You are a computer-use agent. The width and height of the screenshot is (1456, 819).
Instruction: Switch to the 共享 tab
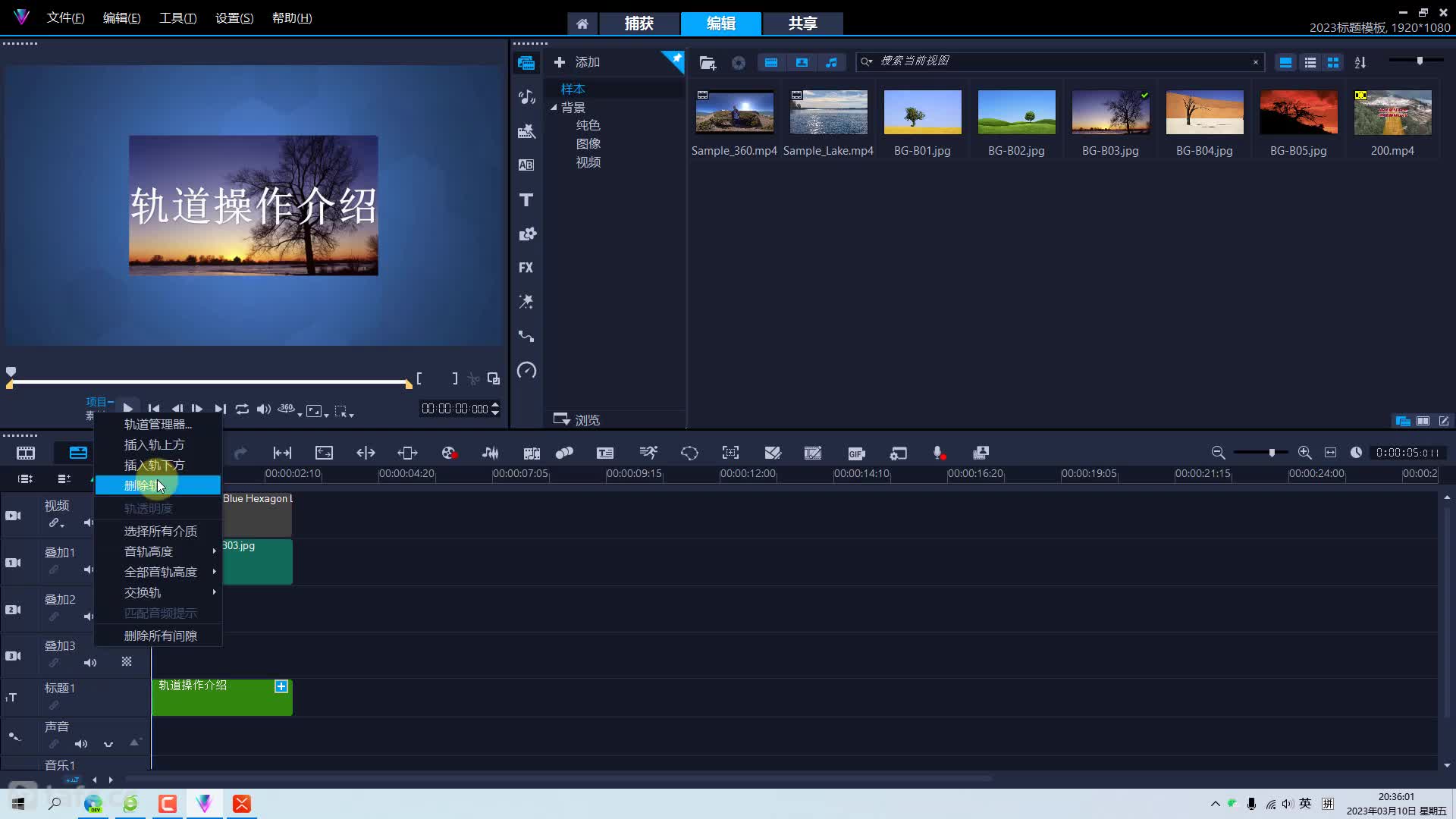802,24
